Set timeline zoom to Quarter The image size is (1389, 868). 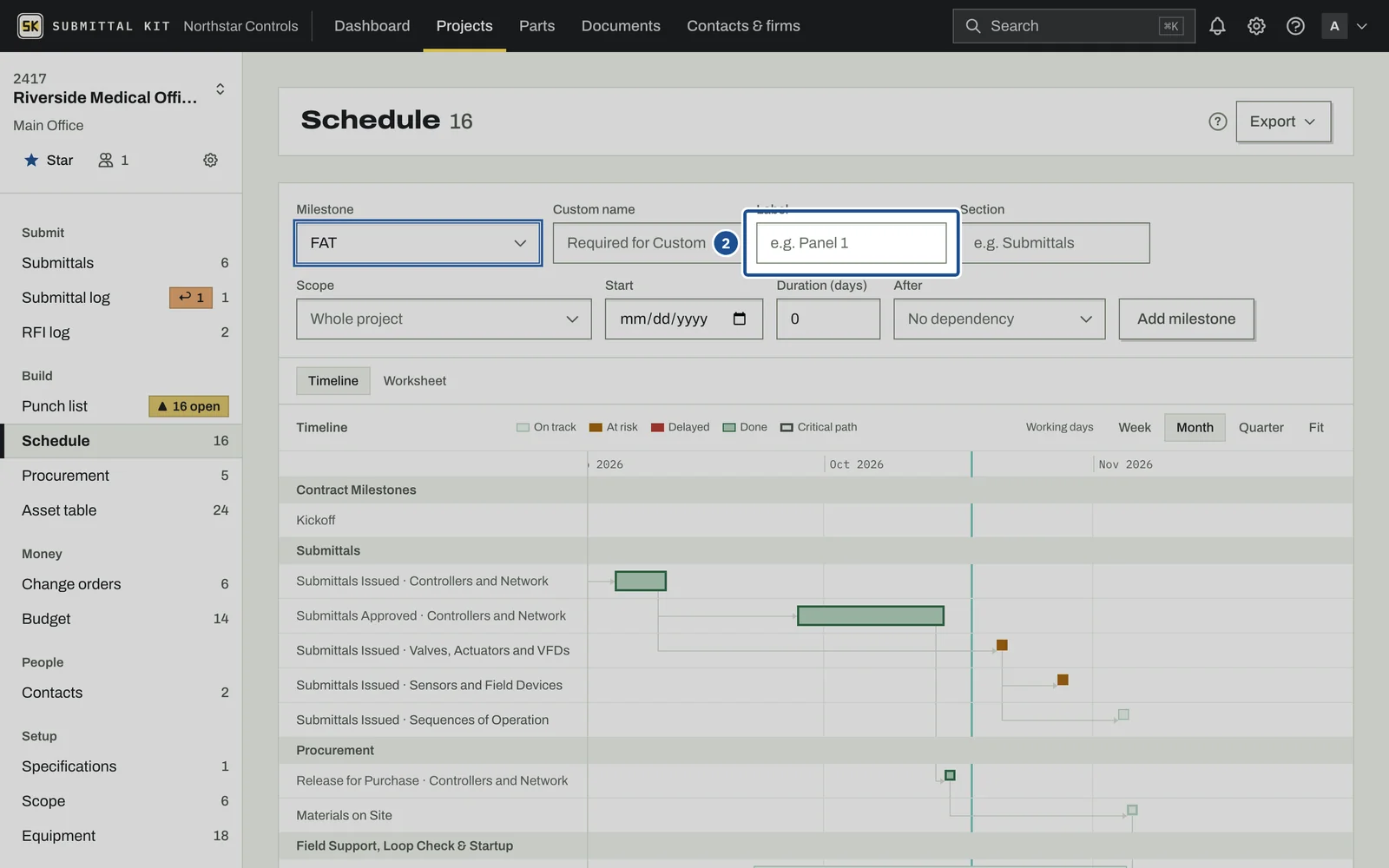click(1261, 427)
